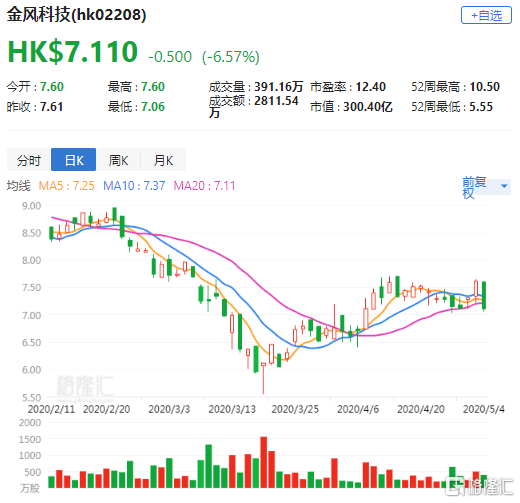The image size is (520, 503).
Task: Open the 周K weekly chart tab
Action: [x=118, y=160]
